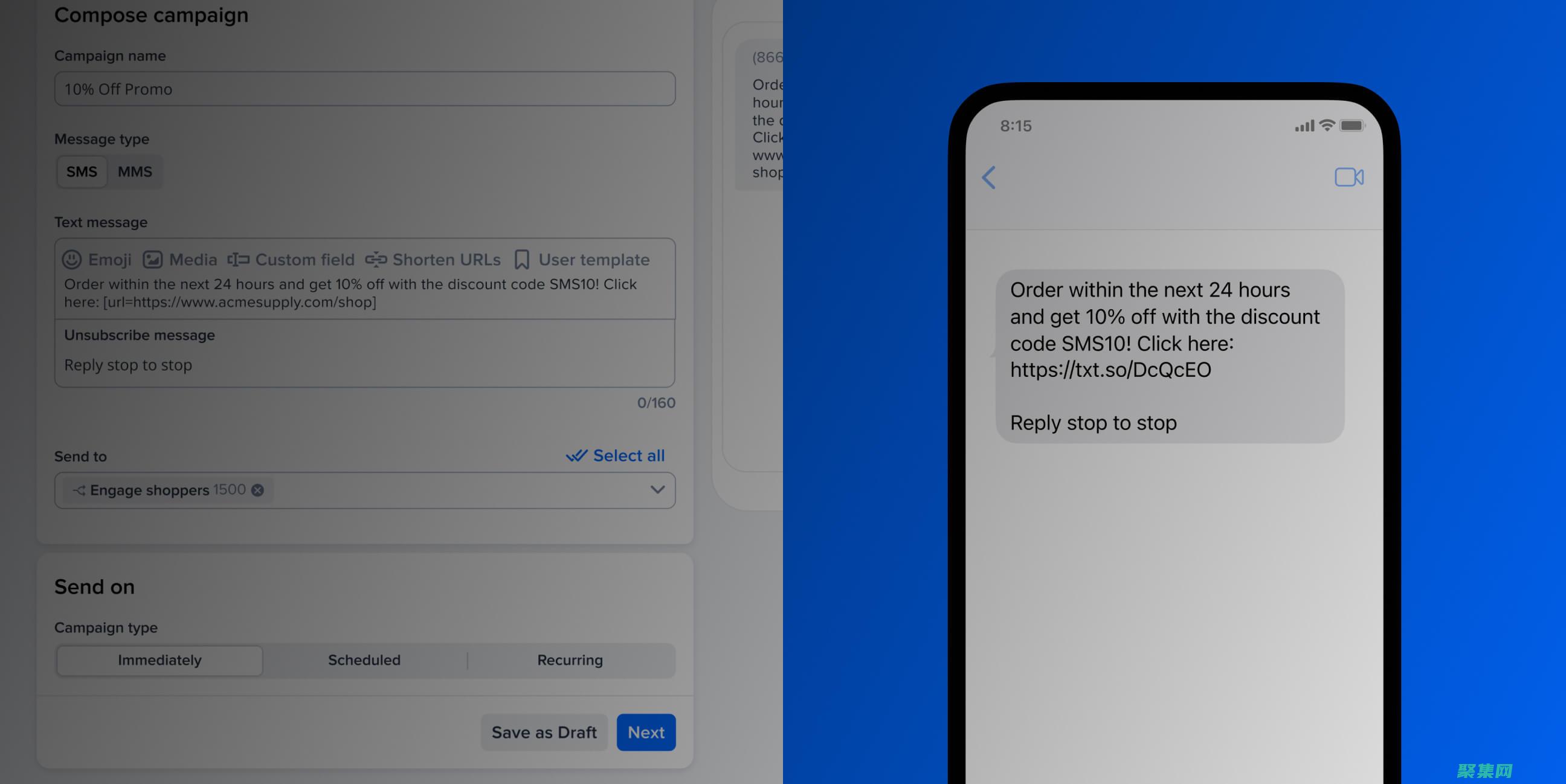1566x784 pixels.
Task: Click Save as Draft button
Action: (544, 731)
